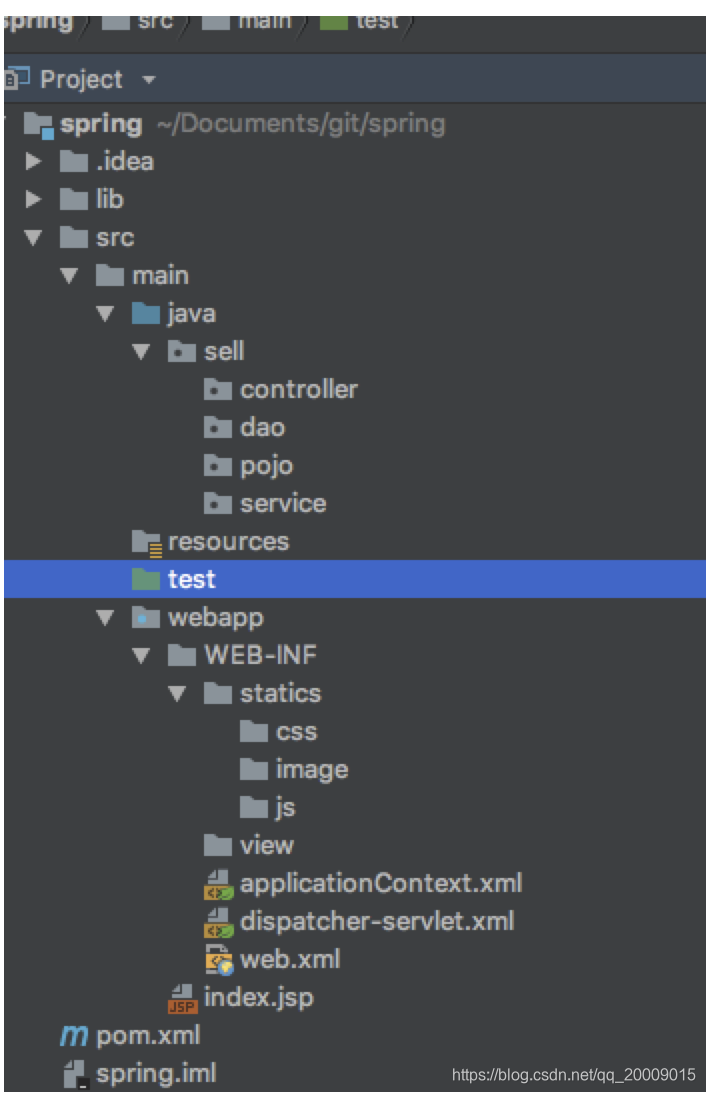The height and width of the screenshot is (1094, 706).
Task: Click the module icon beside spring.iml
Action: [75, 1074]
